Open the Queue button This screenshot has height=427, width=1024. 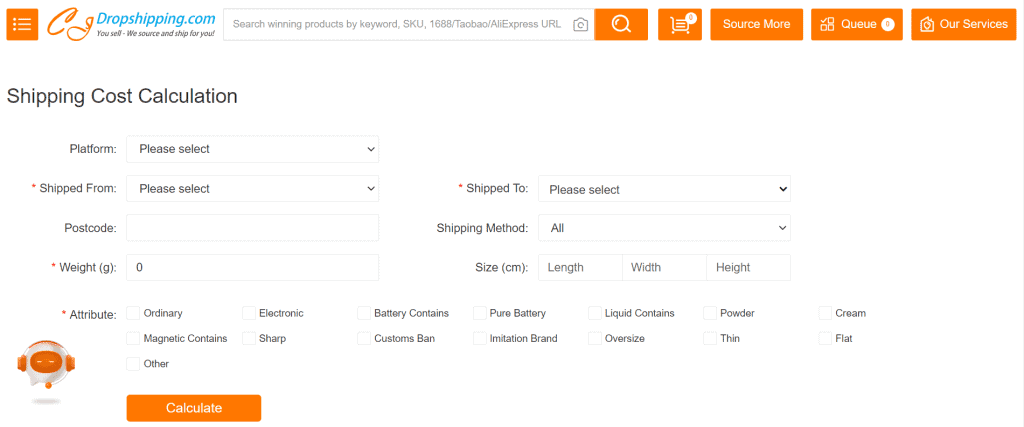857,24
